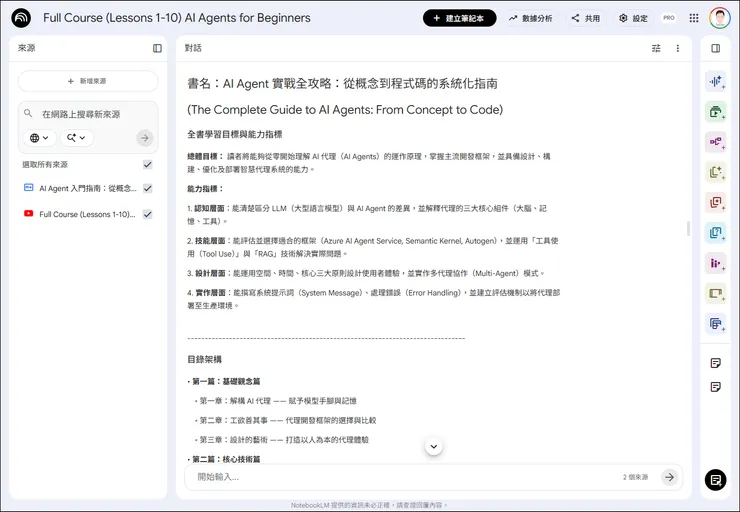740x512 pixels.
Task: Click 新增來源 add source button
Action: tap(88, 81)
